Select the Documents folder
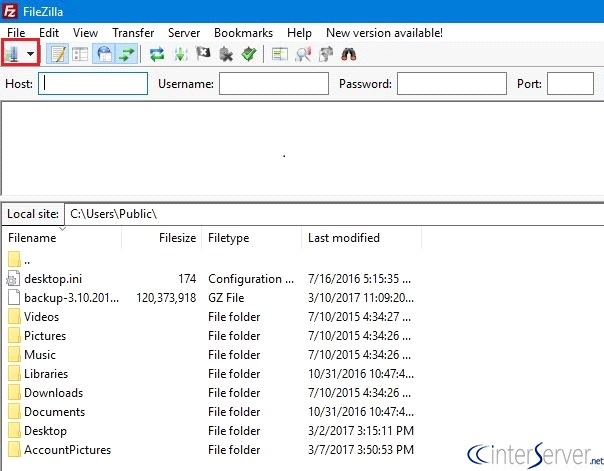 tap(54, 412)
